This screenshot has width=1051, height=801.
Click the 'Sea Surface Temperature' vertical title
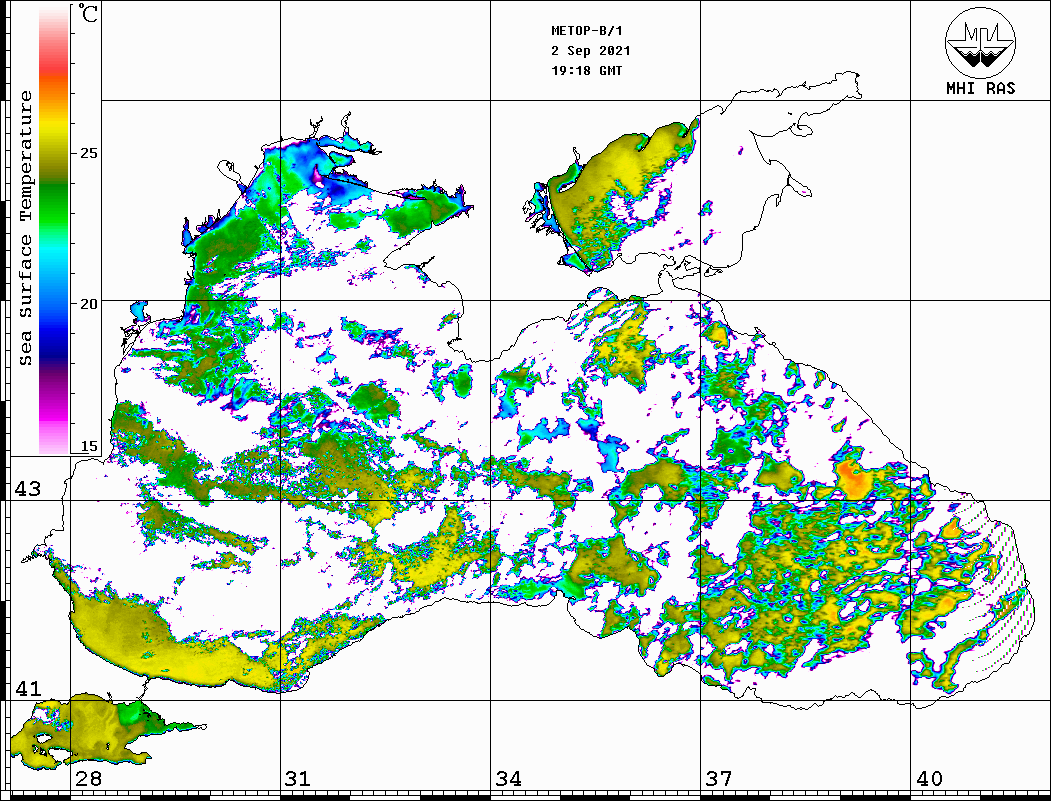(25, 229)
